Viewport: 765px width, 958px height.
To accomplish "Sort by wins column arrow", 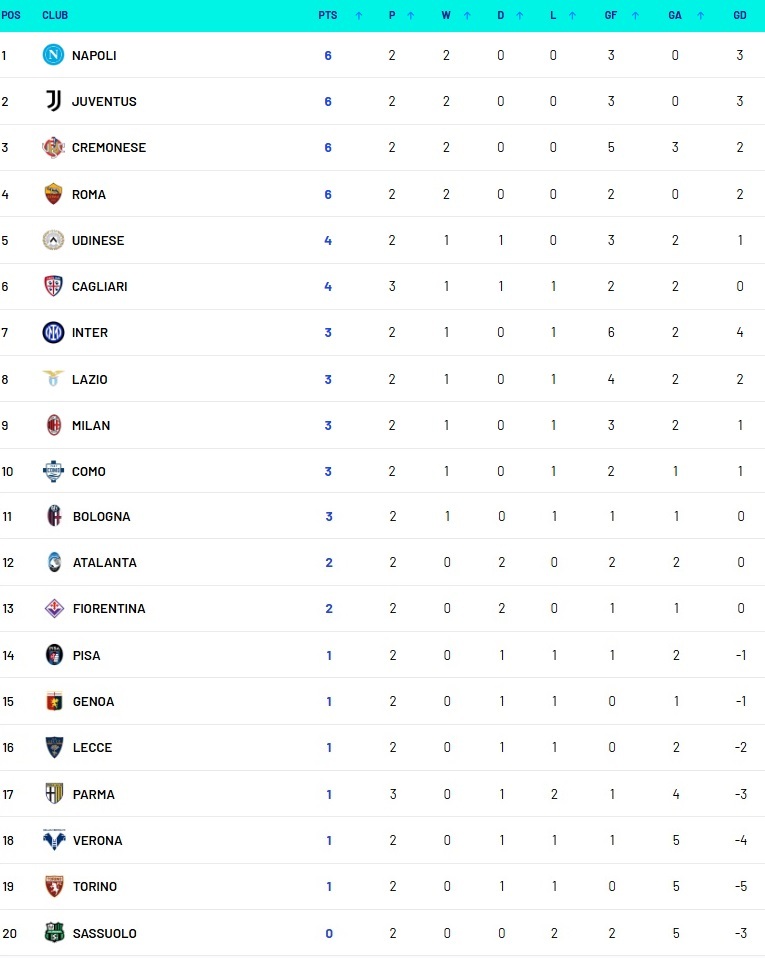I will [x=467, y=15].
